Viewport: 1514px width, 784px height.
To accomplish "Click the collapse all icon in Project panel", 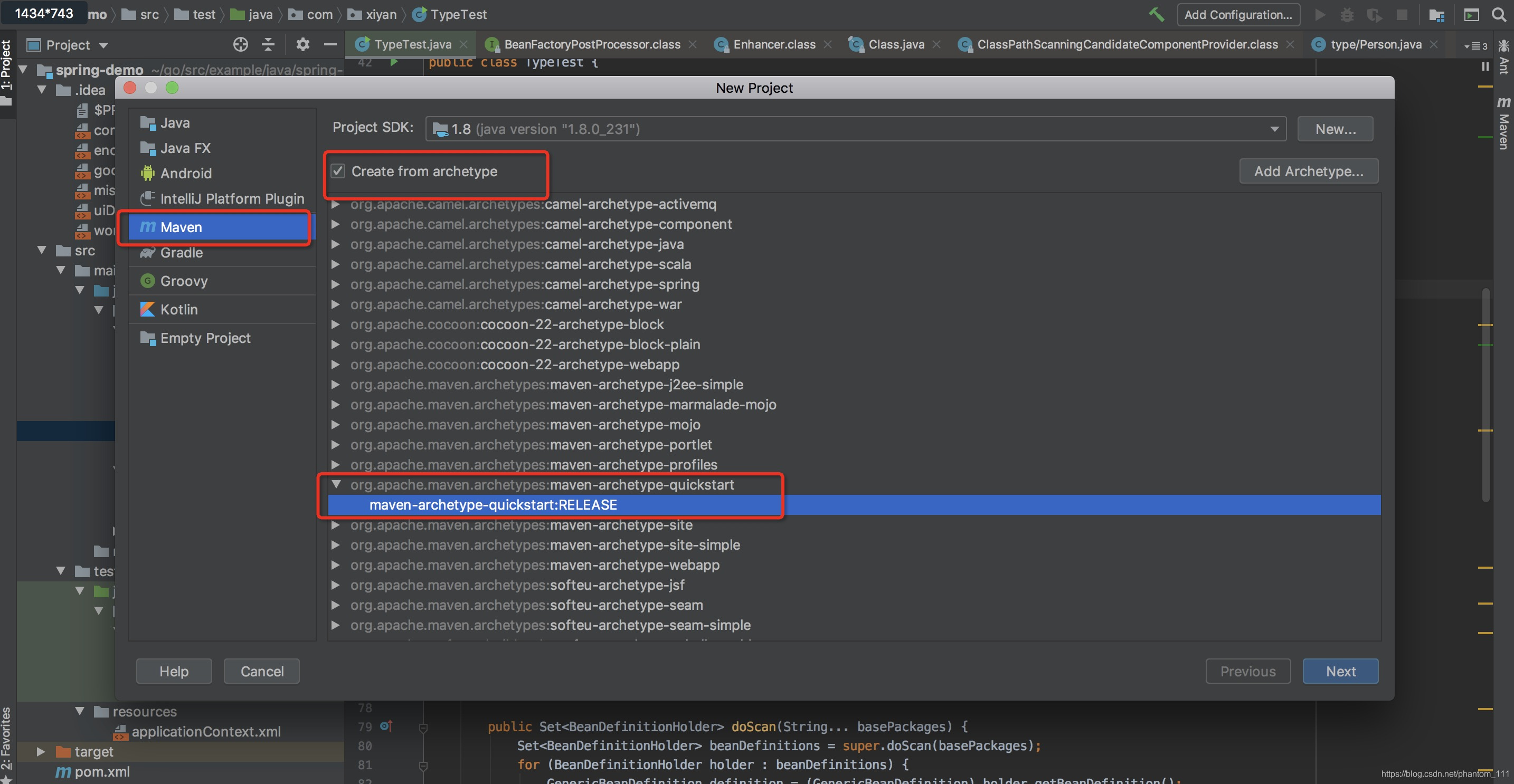I will pos(268,44).
